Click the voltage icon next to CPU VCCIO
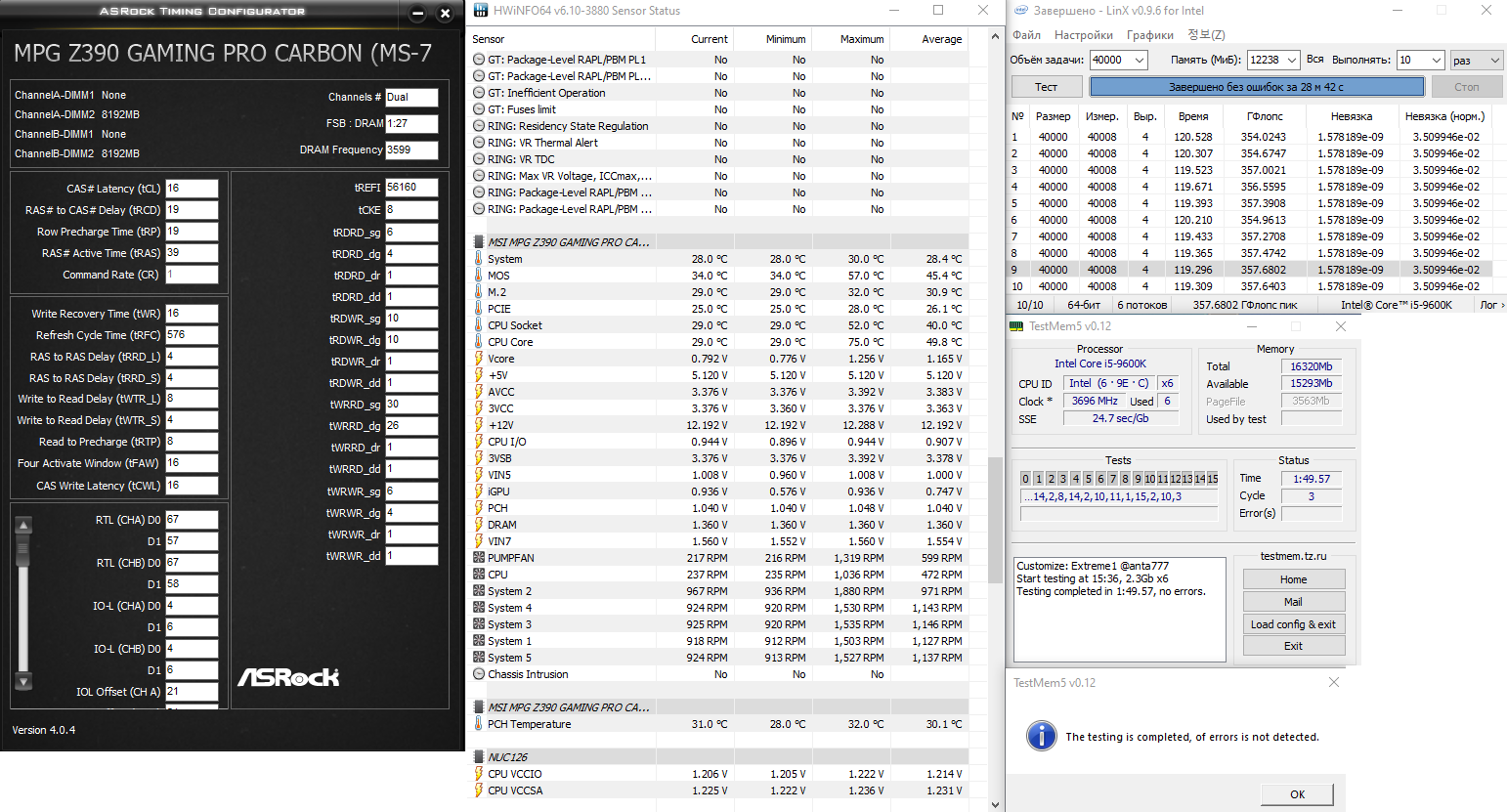 click(479, 774)
